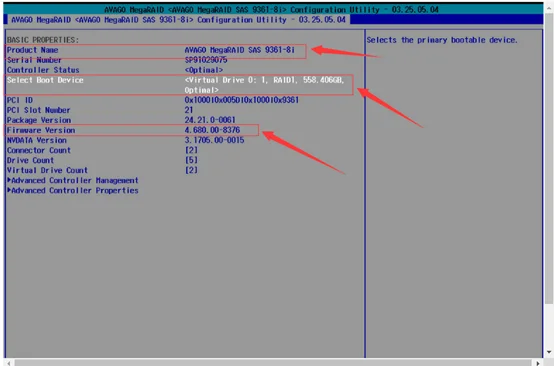
Task: Click the scroll down arrow at right edge
Action: [549, 352]
